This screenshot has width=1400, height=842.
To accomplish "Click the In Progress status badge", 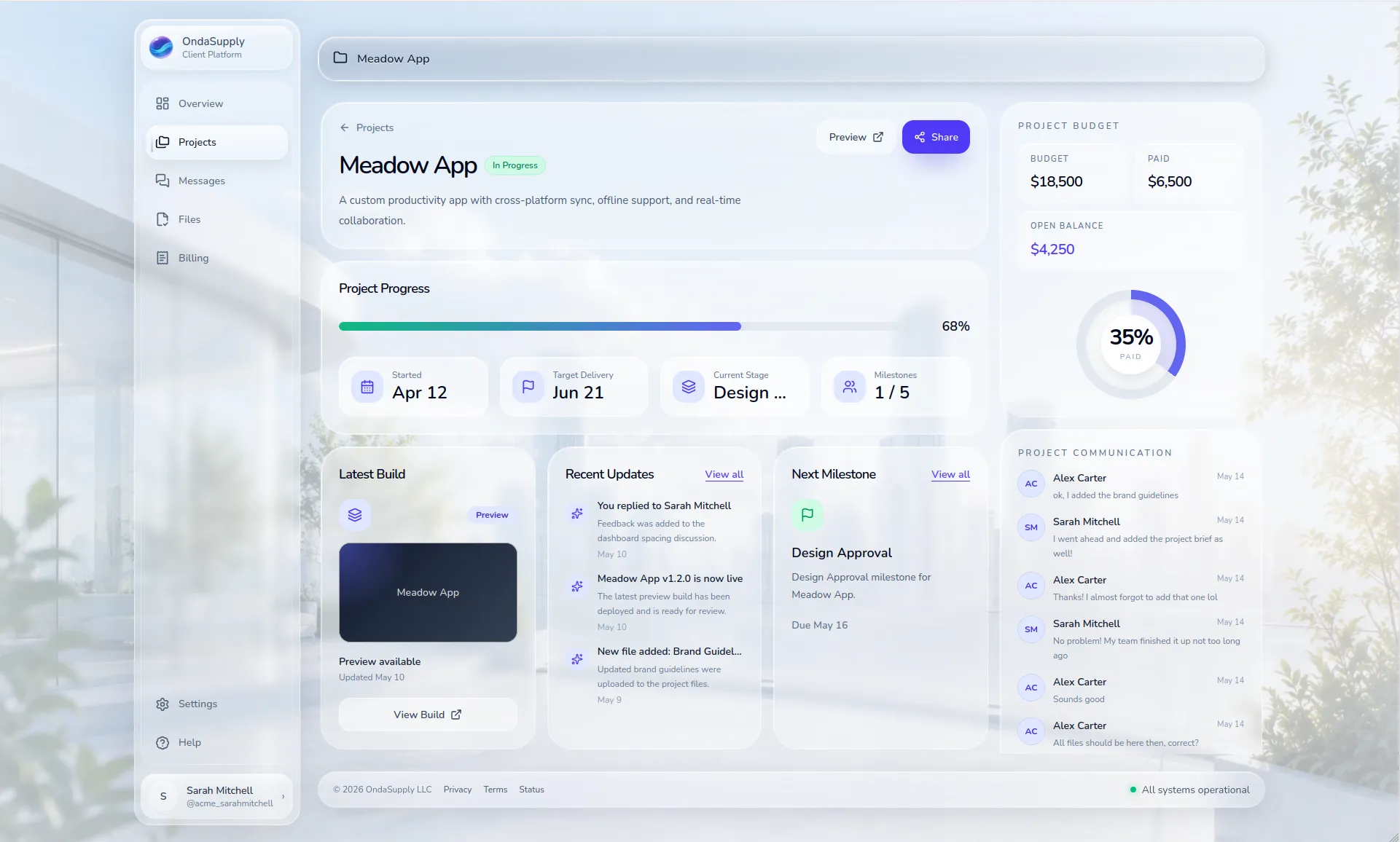I will pos(515,165).
